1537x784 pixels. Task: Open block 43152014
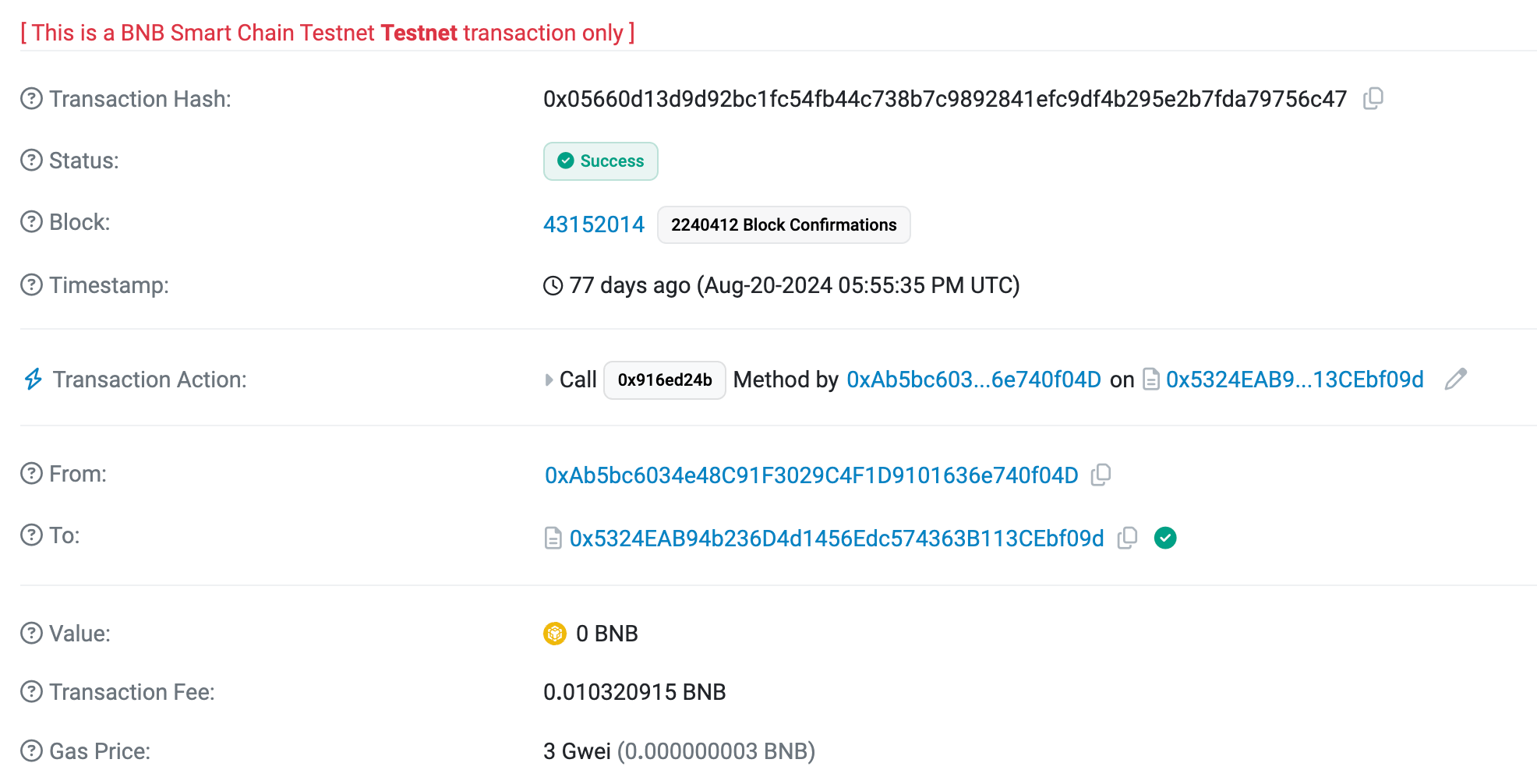point(593,224)
